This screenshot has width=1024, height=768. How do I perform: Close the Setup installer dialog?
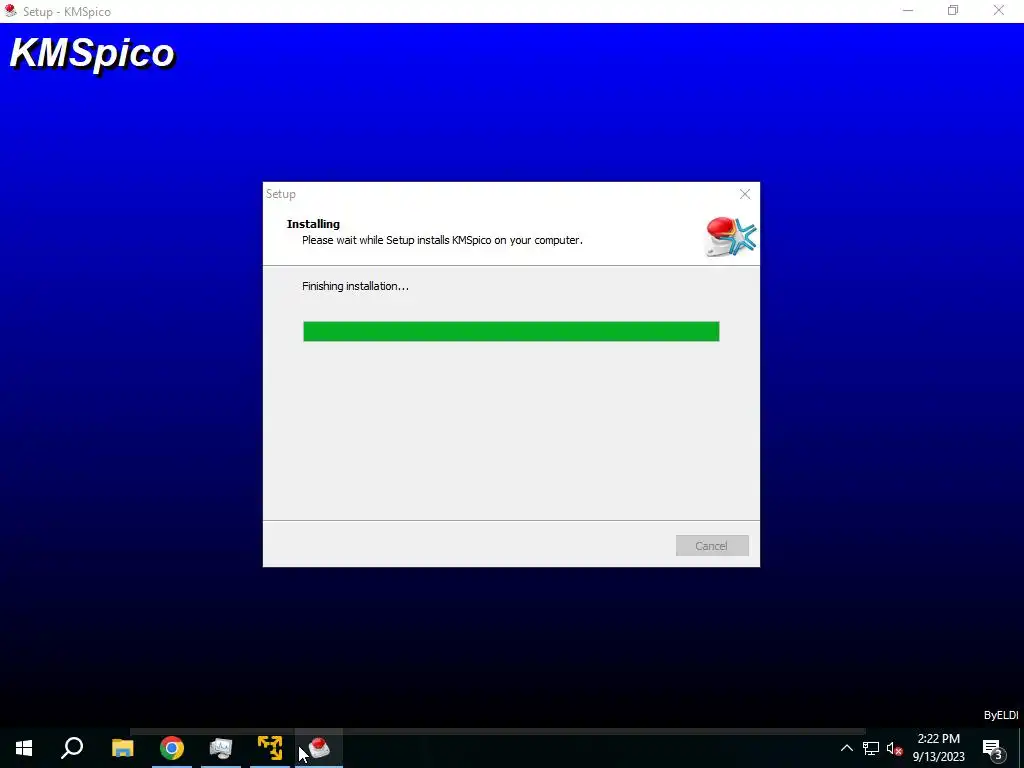coord(744,194)
